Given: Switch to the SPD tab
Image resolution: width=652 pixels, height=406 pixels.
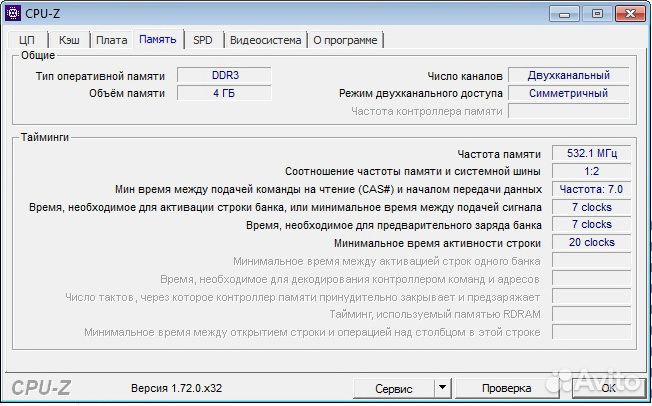Looking at the screenshot, I should point(203,40).
